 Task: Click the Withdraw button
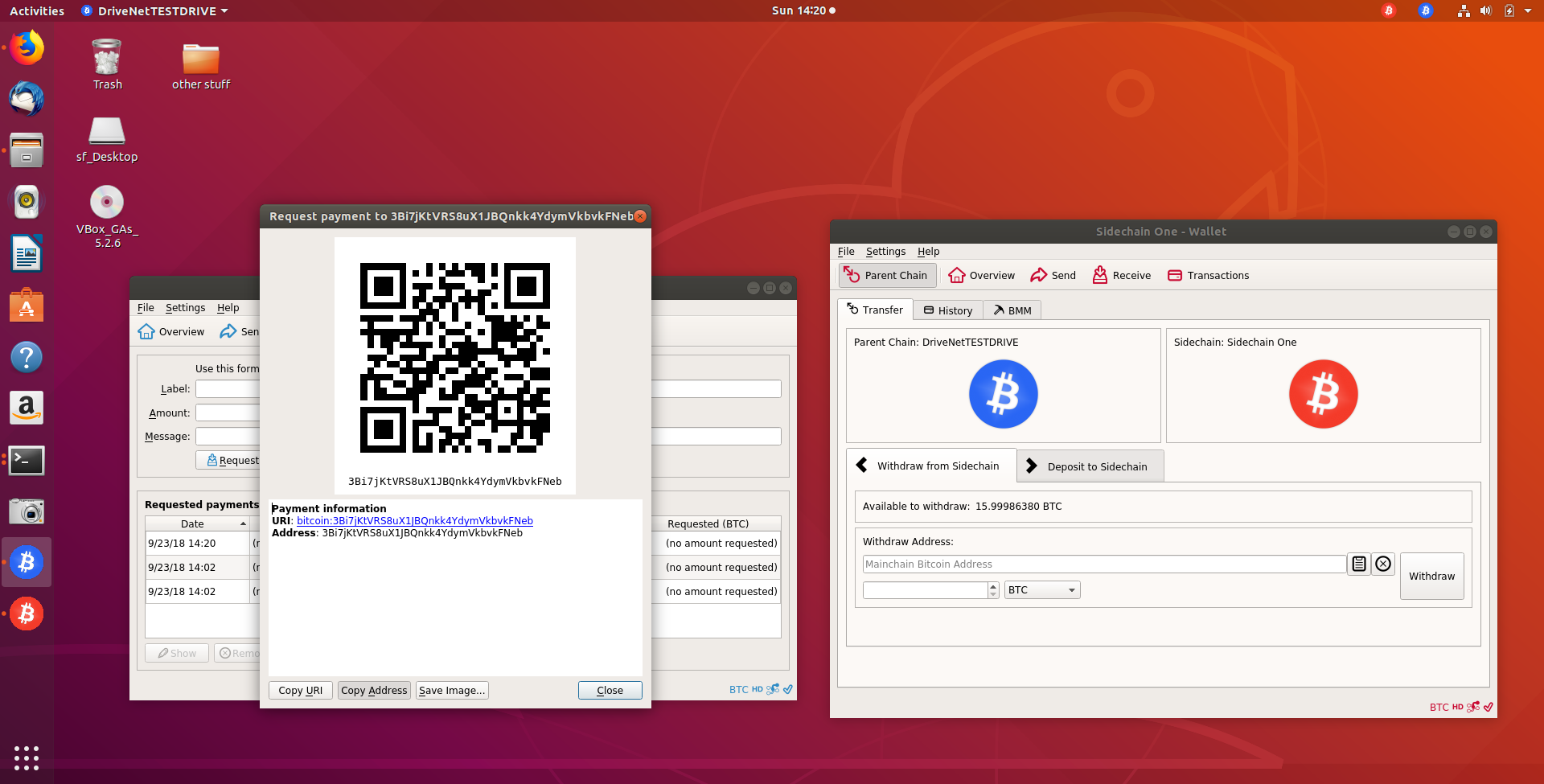click(1431, 576)
